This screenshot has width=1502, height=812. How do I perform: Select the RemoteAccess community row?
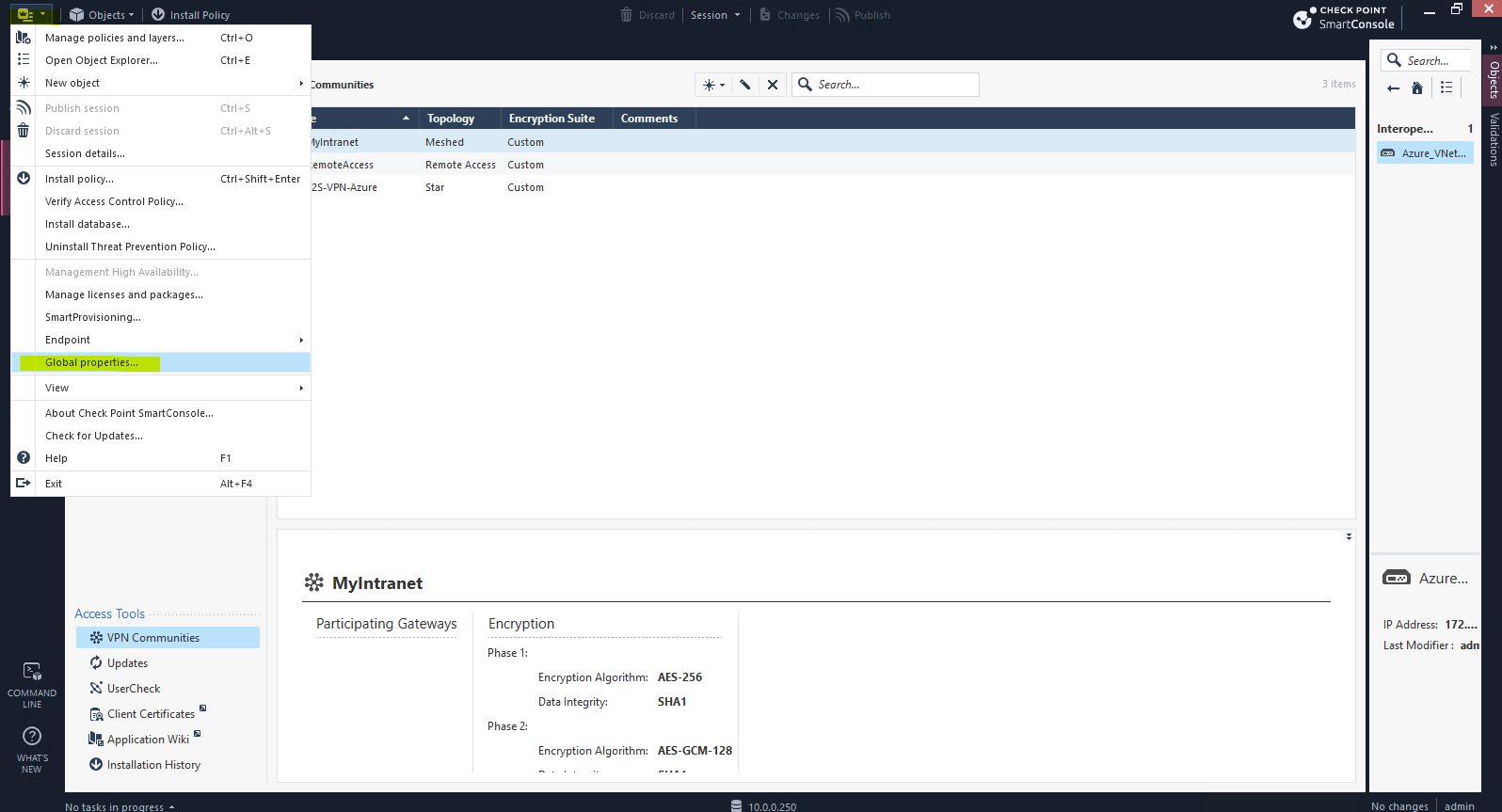[x=832, y=165]
